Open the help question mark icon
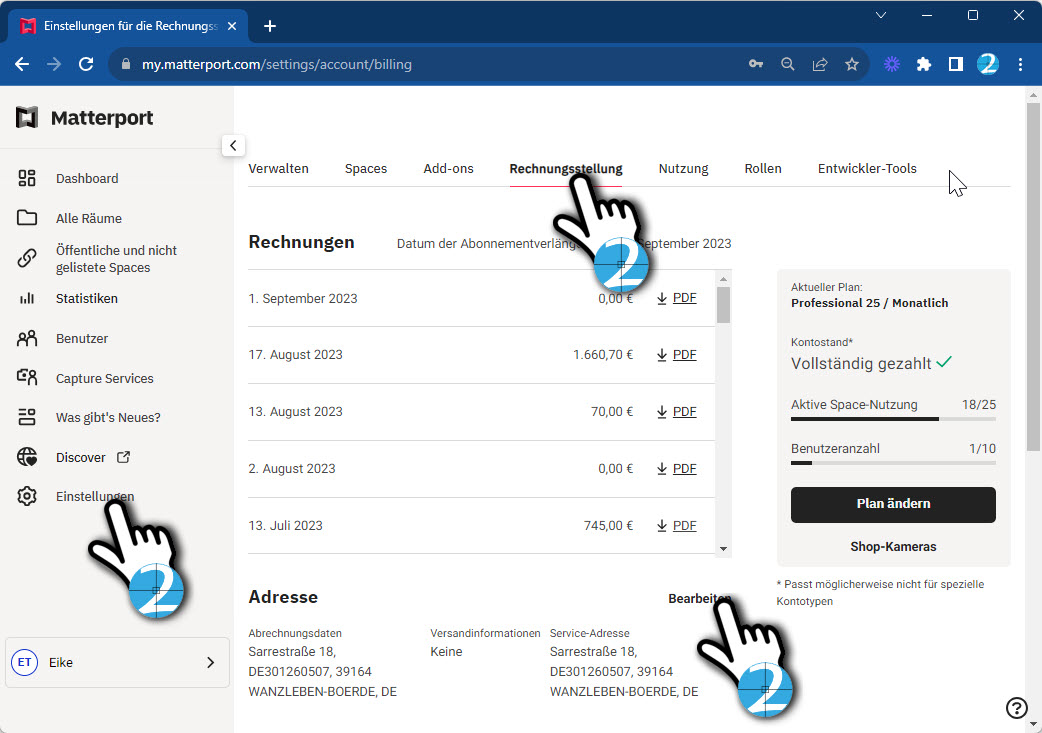This screenshot has width=1042, height=733. click(x=1017, y=708)
